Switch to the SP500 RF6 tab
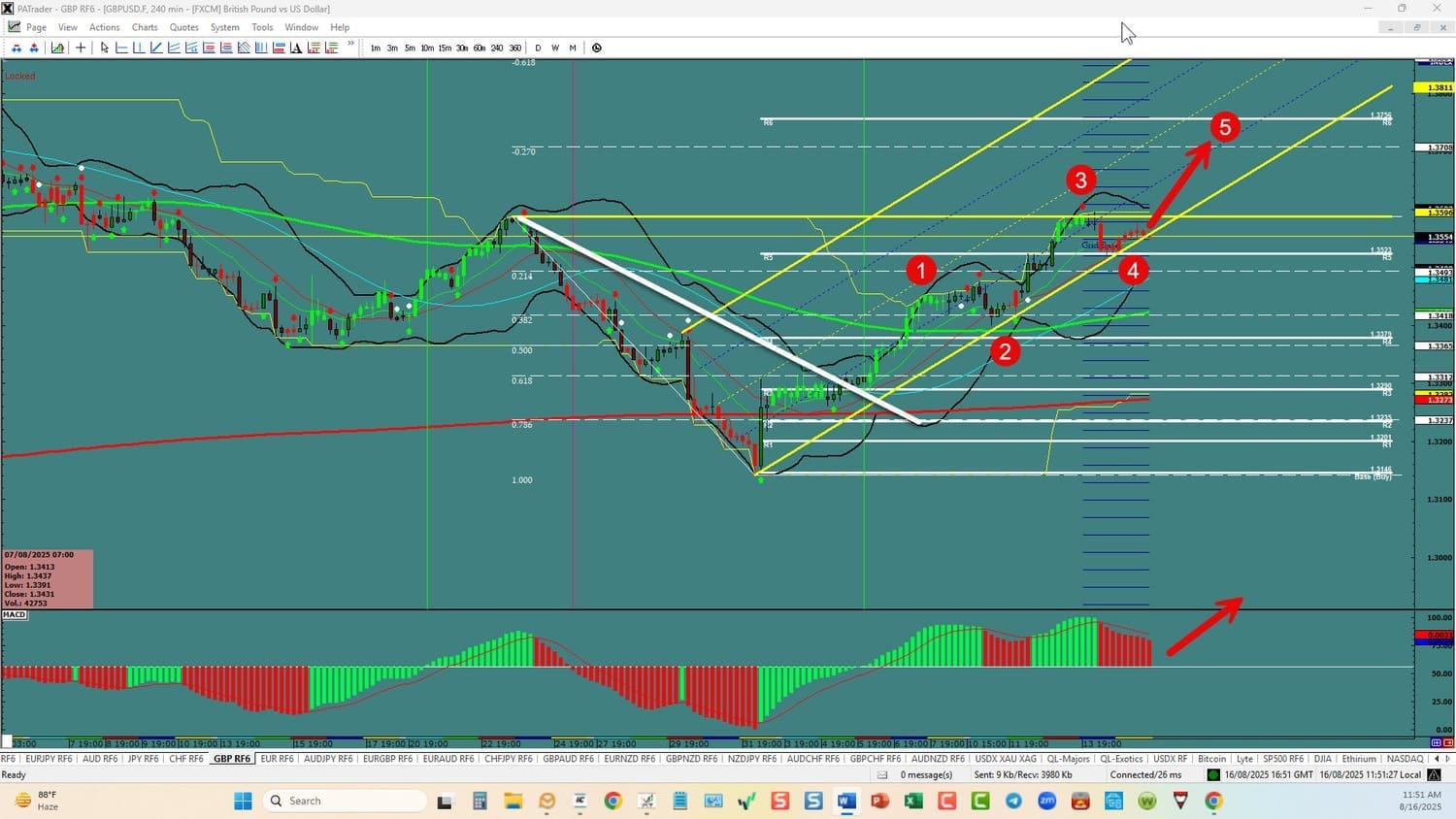The width and height of the screenshot is (1456, 819). click(1283, 759)
